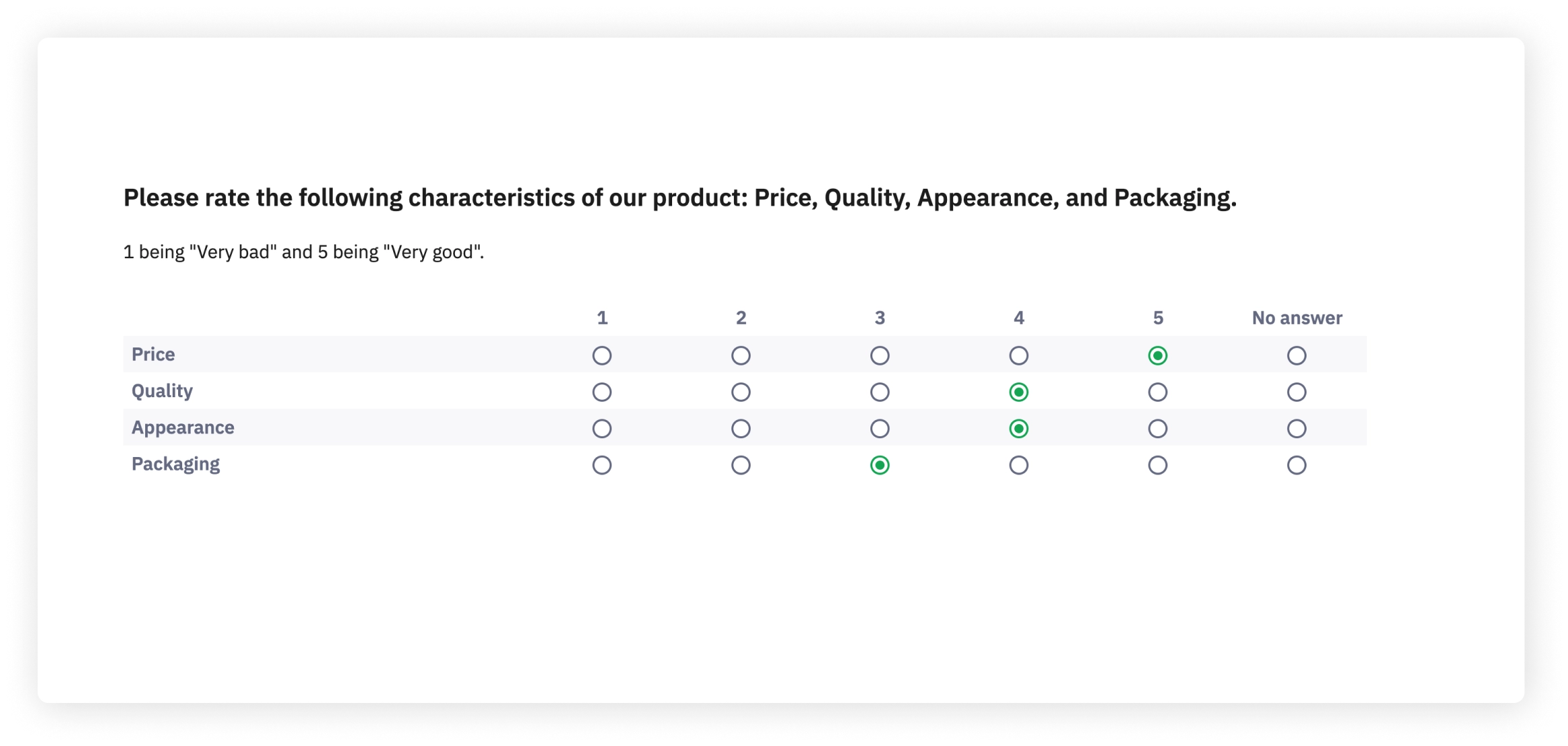Click the selected rating 5 for Price
Image resolution: width=1568 pixels, height=746 pixels.
[1157, 355]
